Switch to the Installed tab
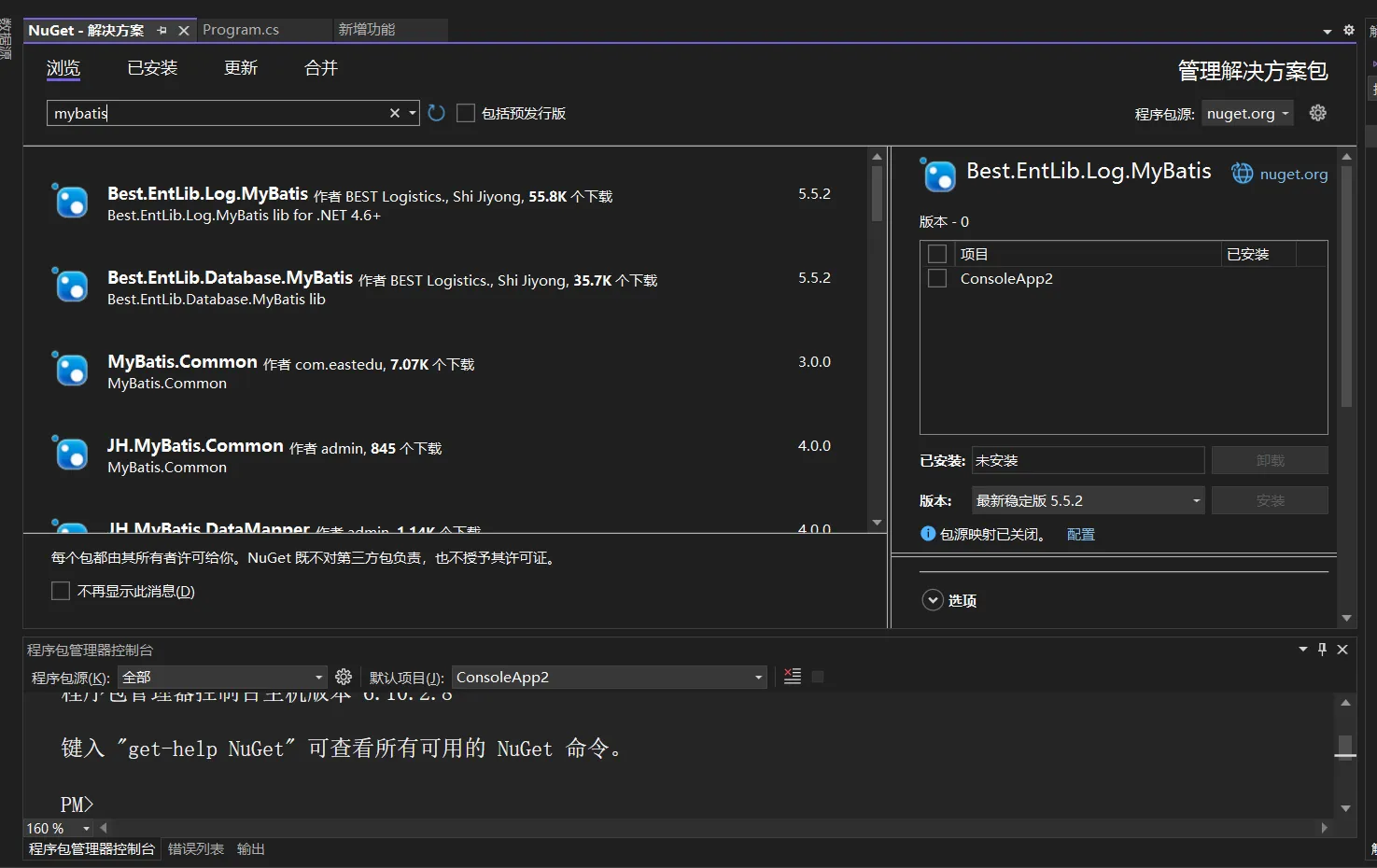 (152, 68)
